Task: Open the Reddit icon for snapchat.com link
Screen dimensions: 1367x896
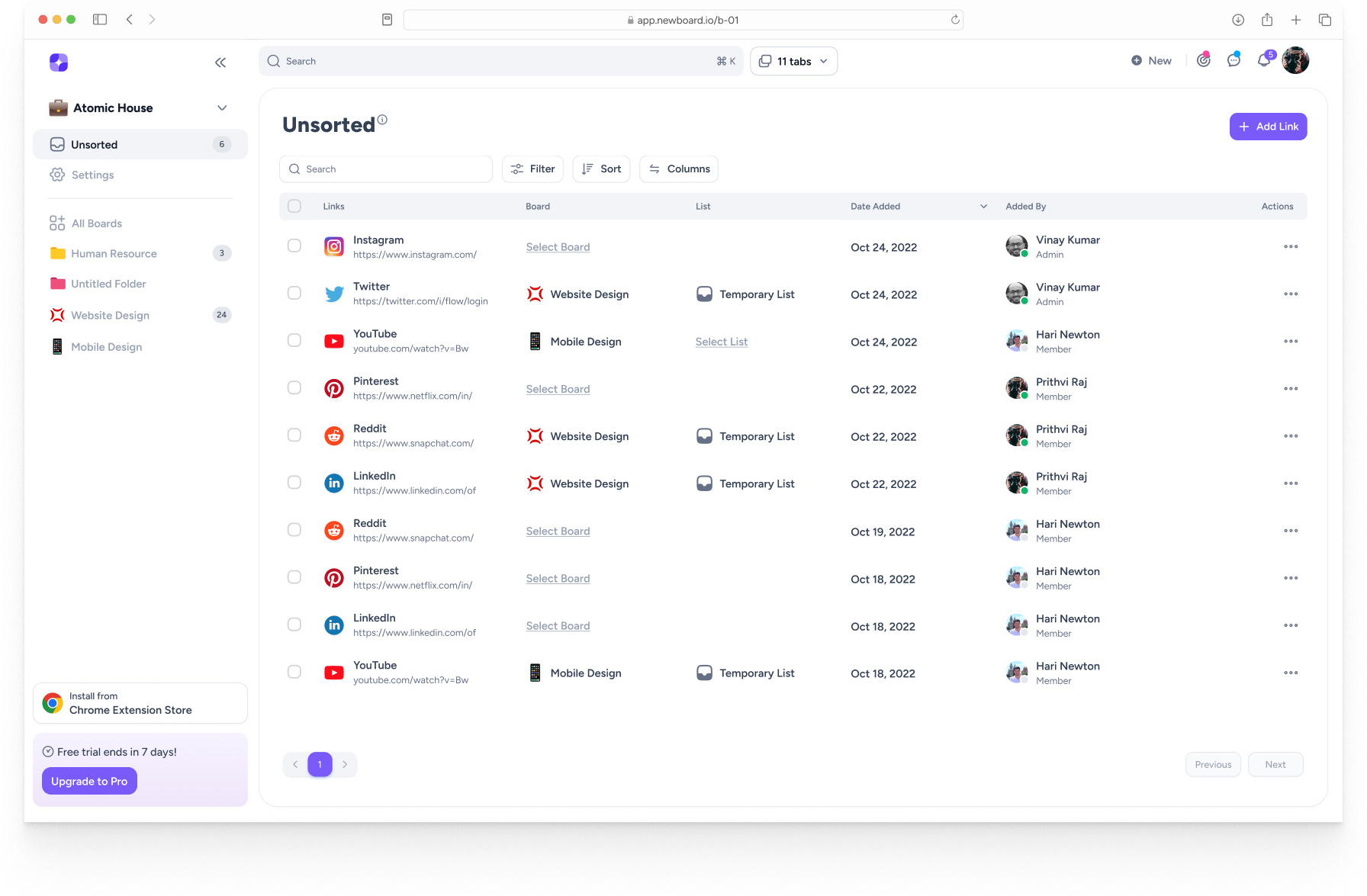Action: 333,435
